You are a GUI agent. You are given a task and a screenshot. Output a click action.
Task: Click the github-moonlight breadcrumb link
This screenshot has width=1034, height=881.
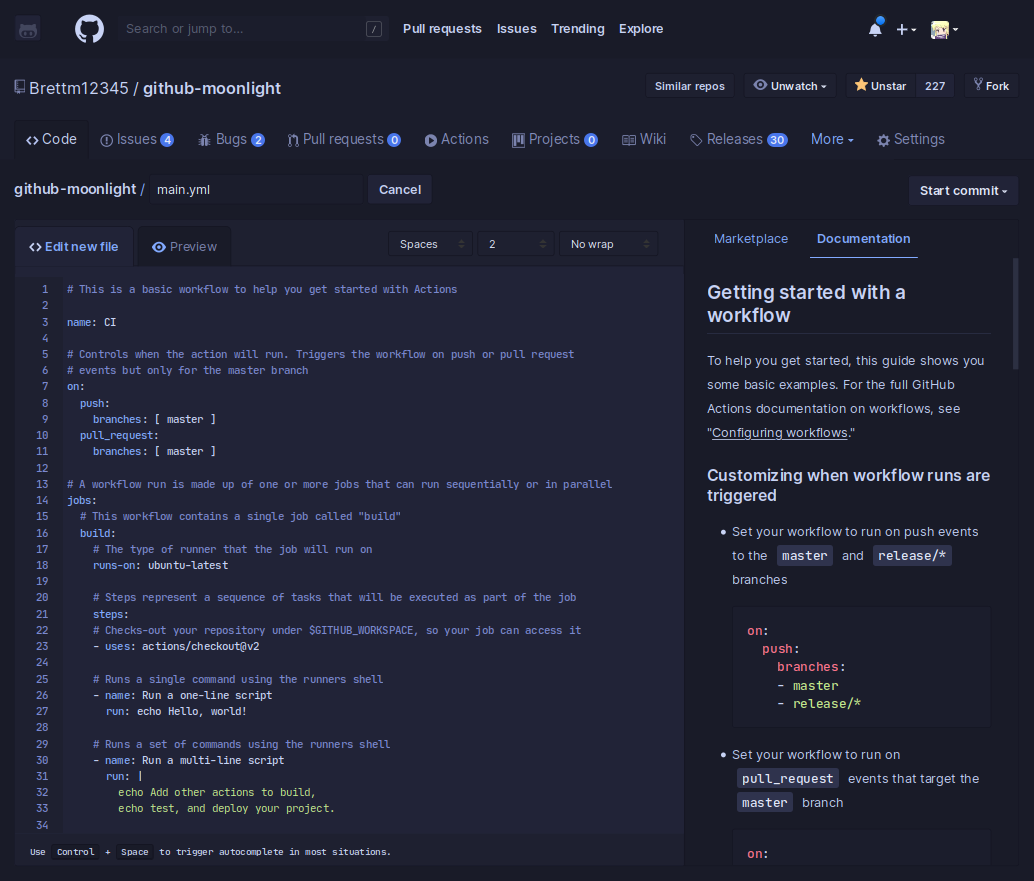[x=75, y=189]
